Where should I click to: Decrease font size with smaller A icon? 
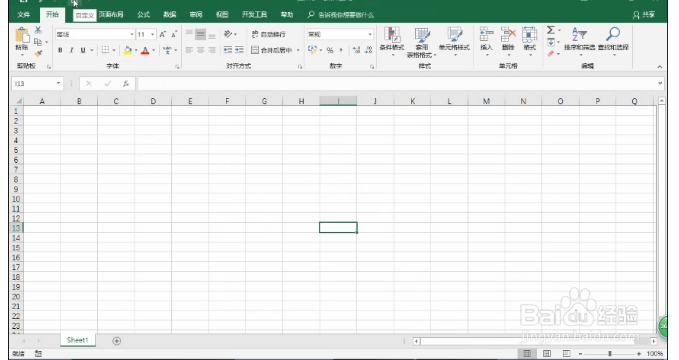pos(174,34)
